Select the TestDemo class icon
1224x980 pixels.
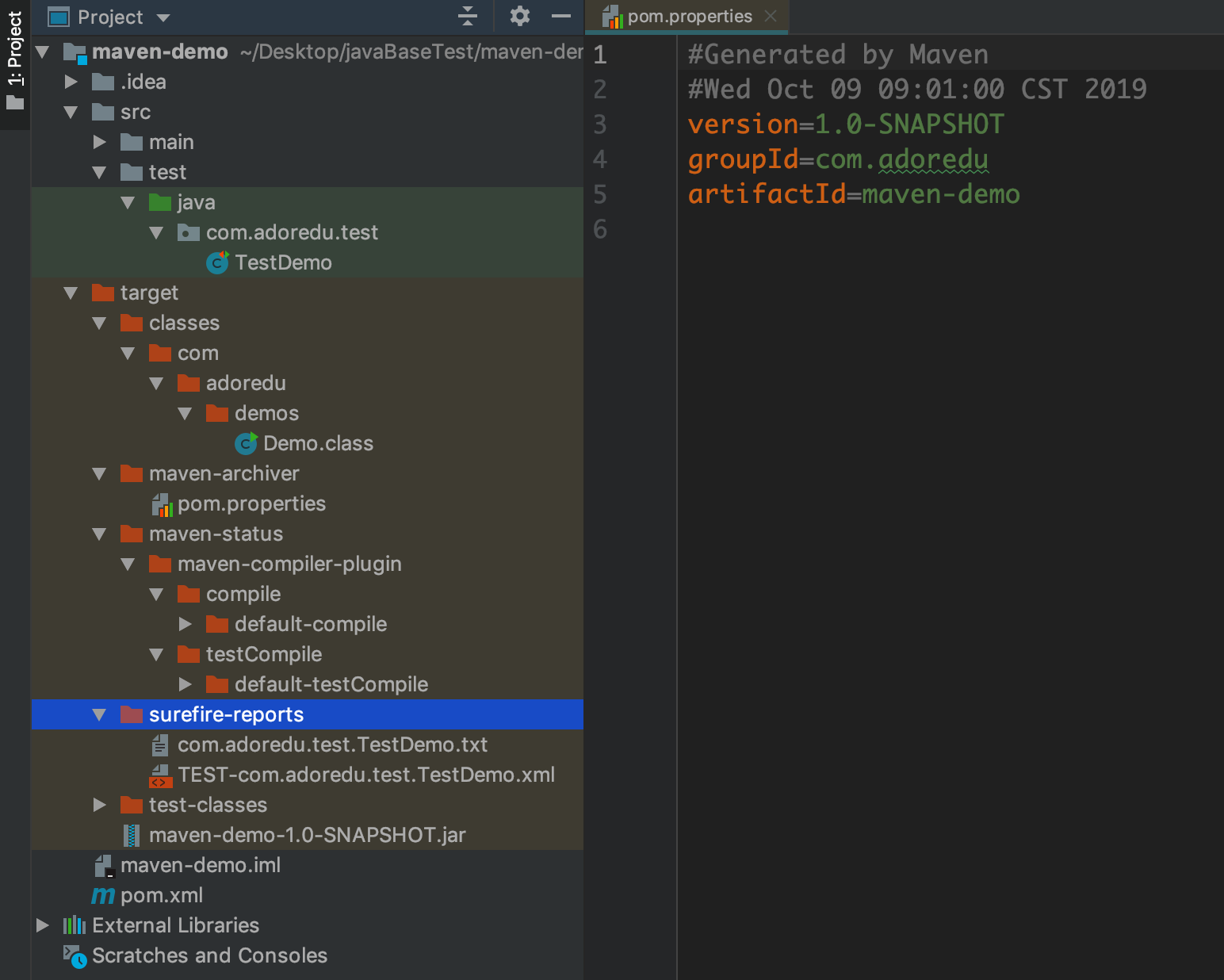pyautogui.click(x=217, y=262)
